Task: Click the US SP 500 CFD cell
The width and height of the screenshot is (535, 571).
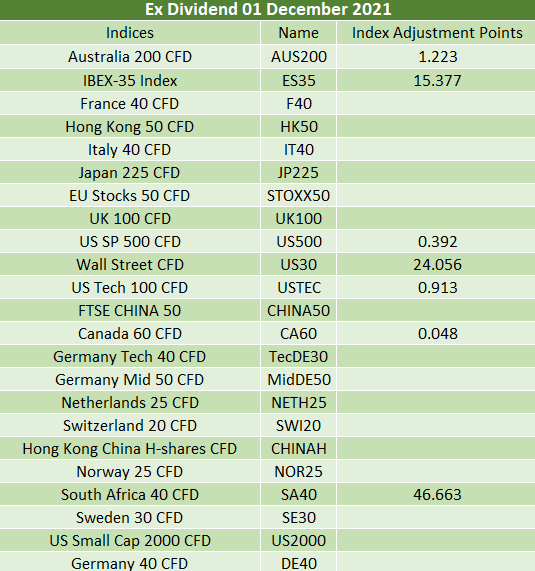Action: pos(130,241)
